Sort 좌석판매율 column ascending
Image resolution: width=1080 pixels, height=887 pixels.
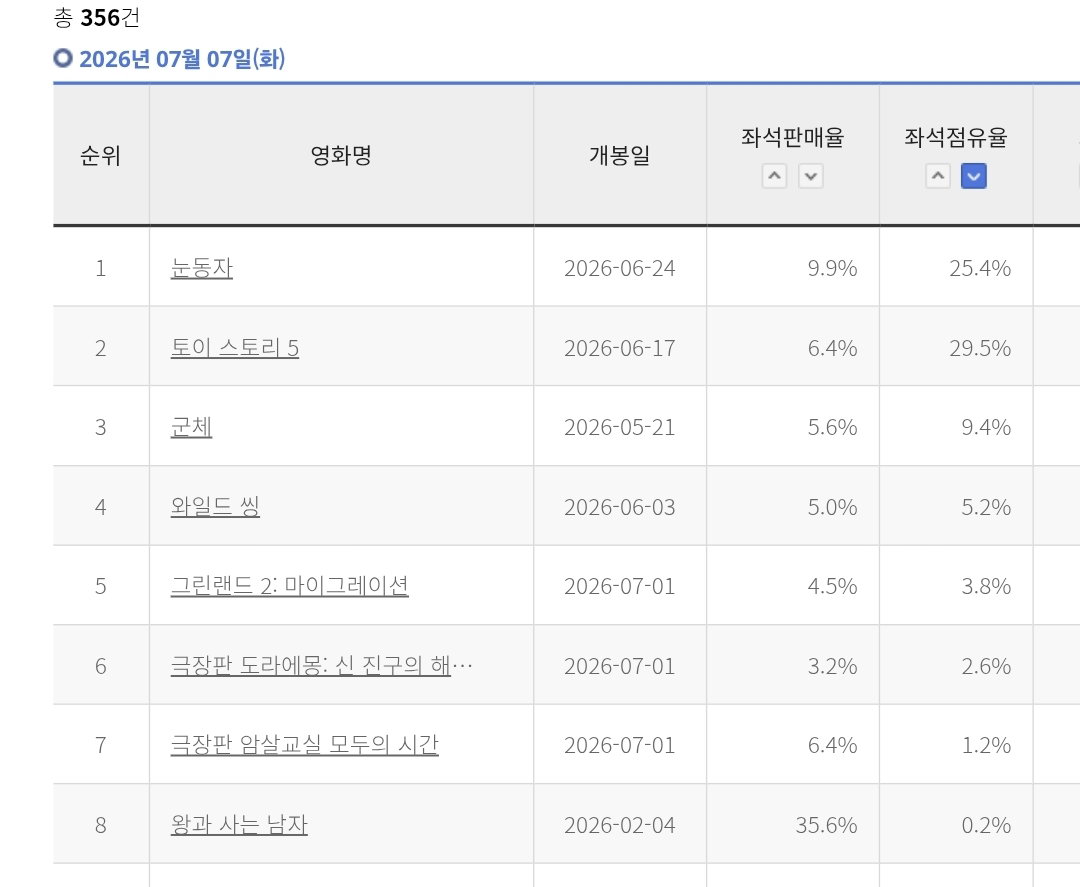pos(774,176)
